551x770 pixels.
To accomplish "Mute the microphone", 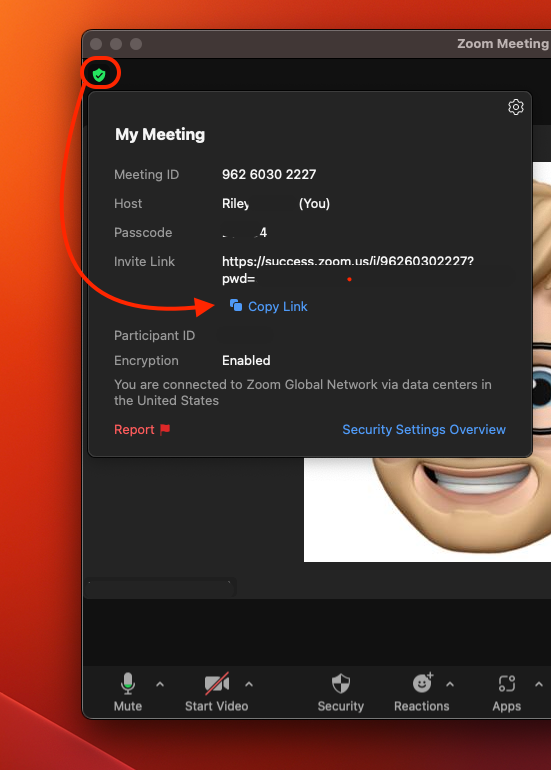I will point(128,692).
